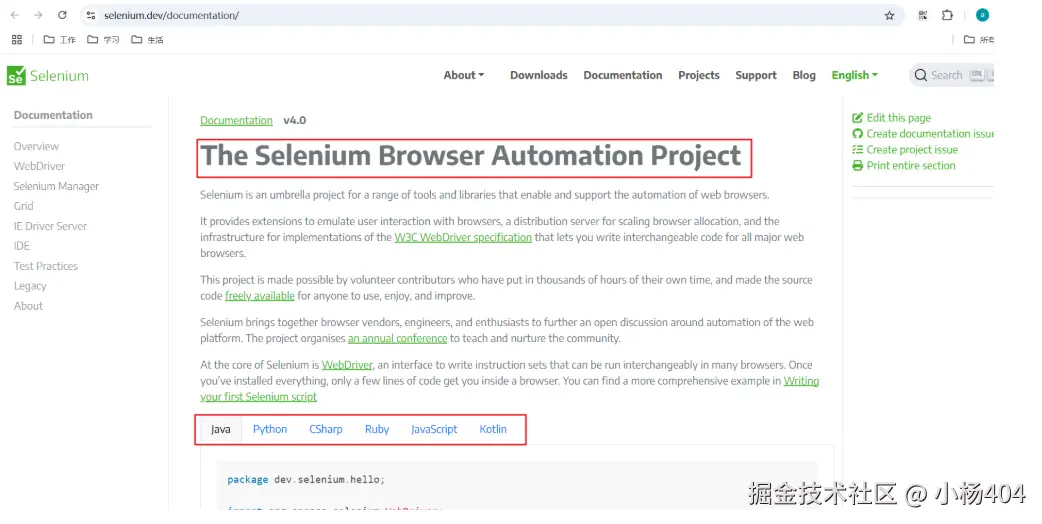This screenshot has height=524, width=1042.
Task: Open Projects in the top navigation
Action: (698, 75)
